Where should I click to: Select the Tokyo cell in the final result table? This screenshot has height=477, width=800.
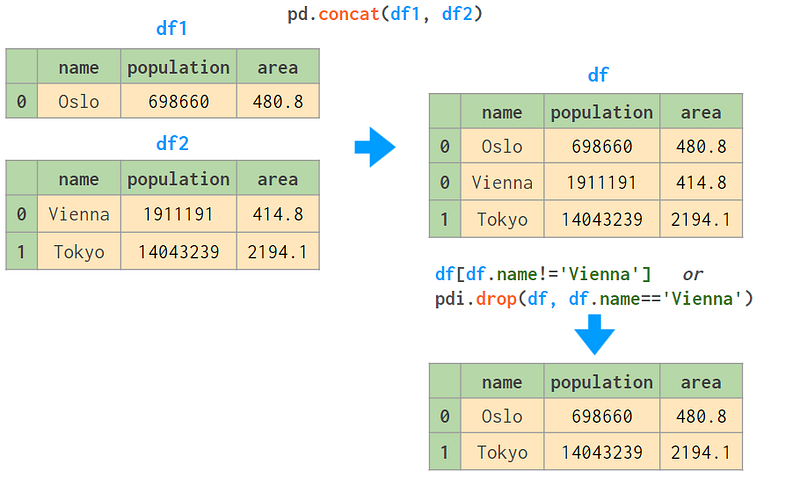502,452
